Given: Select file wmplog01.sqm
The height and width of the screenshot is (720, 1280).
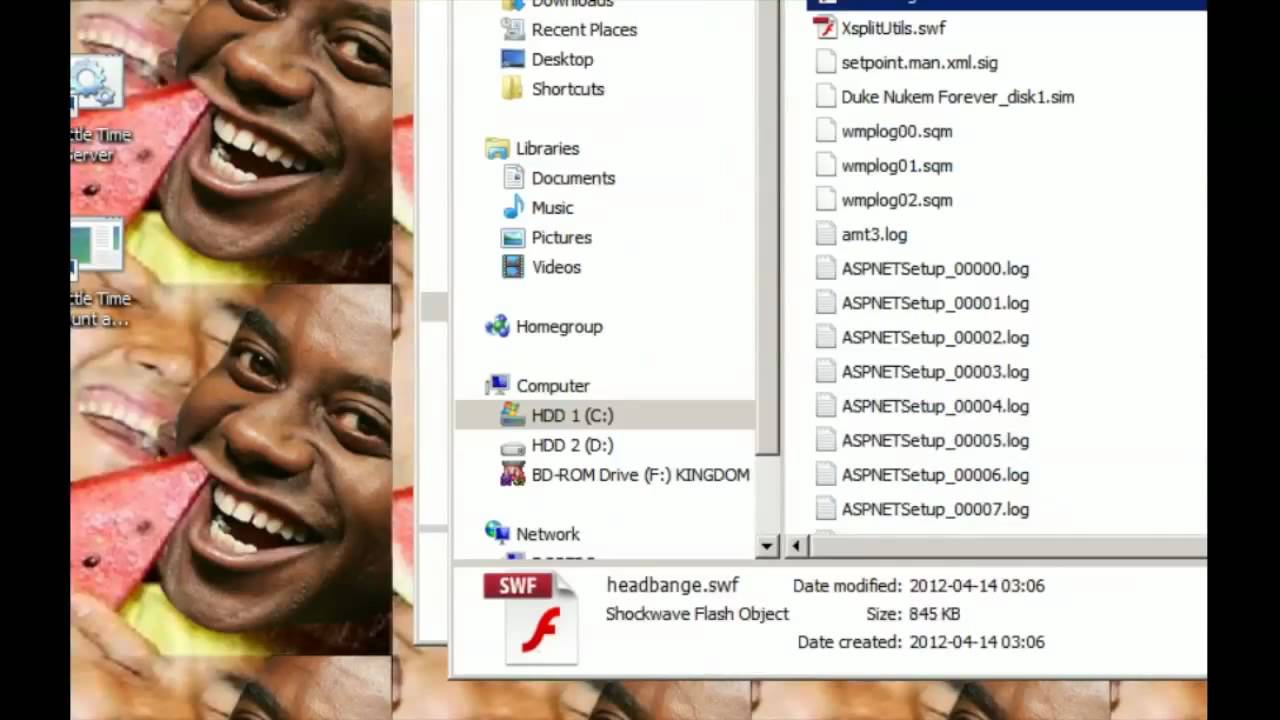Looking at the screenshot, I should coord(896,165).
